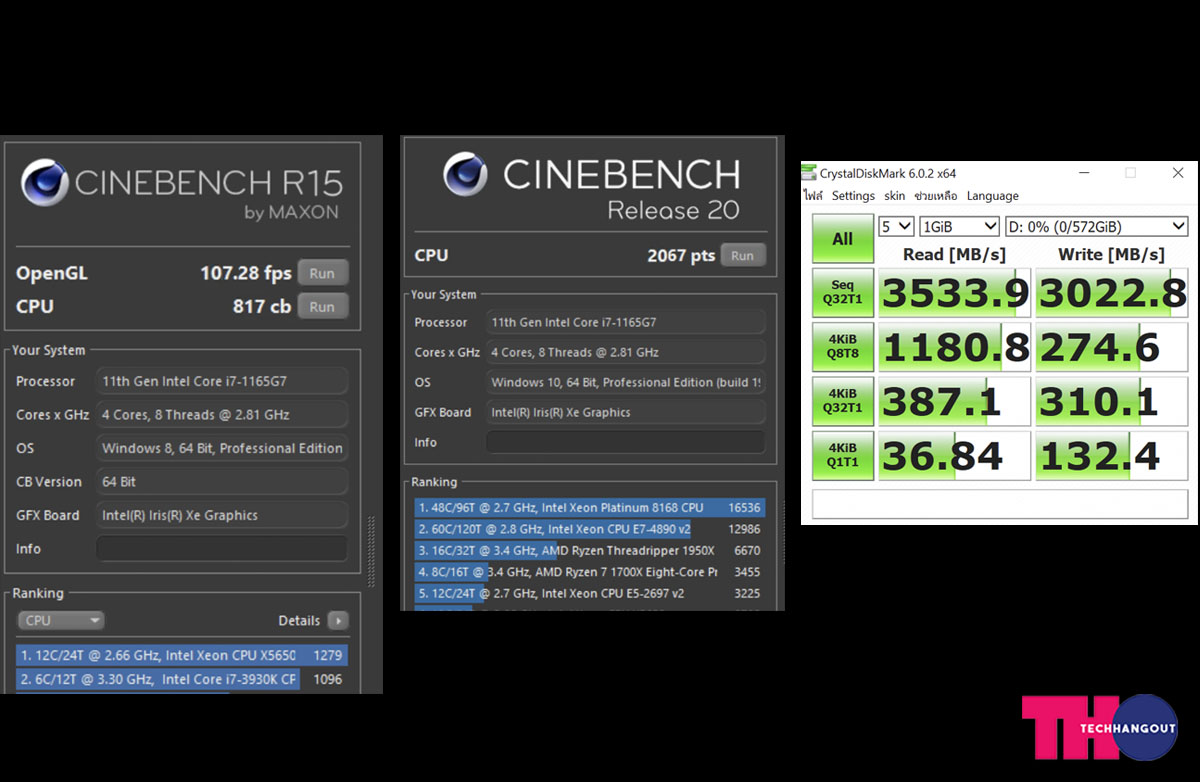Click the Windows 8 OS field in R15
The width and height of the screenshot is (1200, 782).
(x=222, y=448)
